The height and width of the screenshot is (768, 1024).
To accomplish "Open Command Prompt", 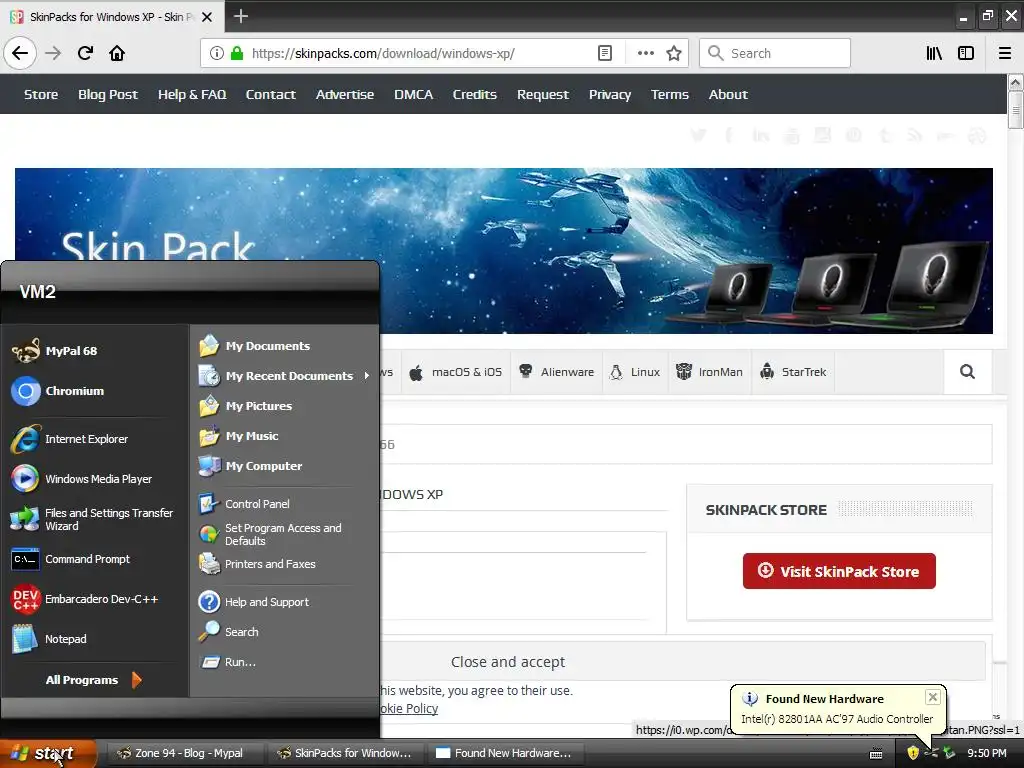I will (71, 559).
